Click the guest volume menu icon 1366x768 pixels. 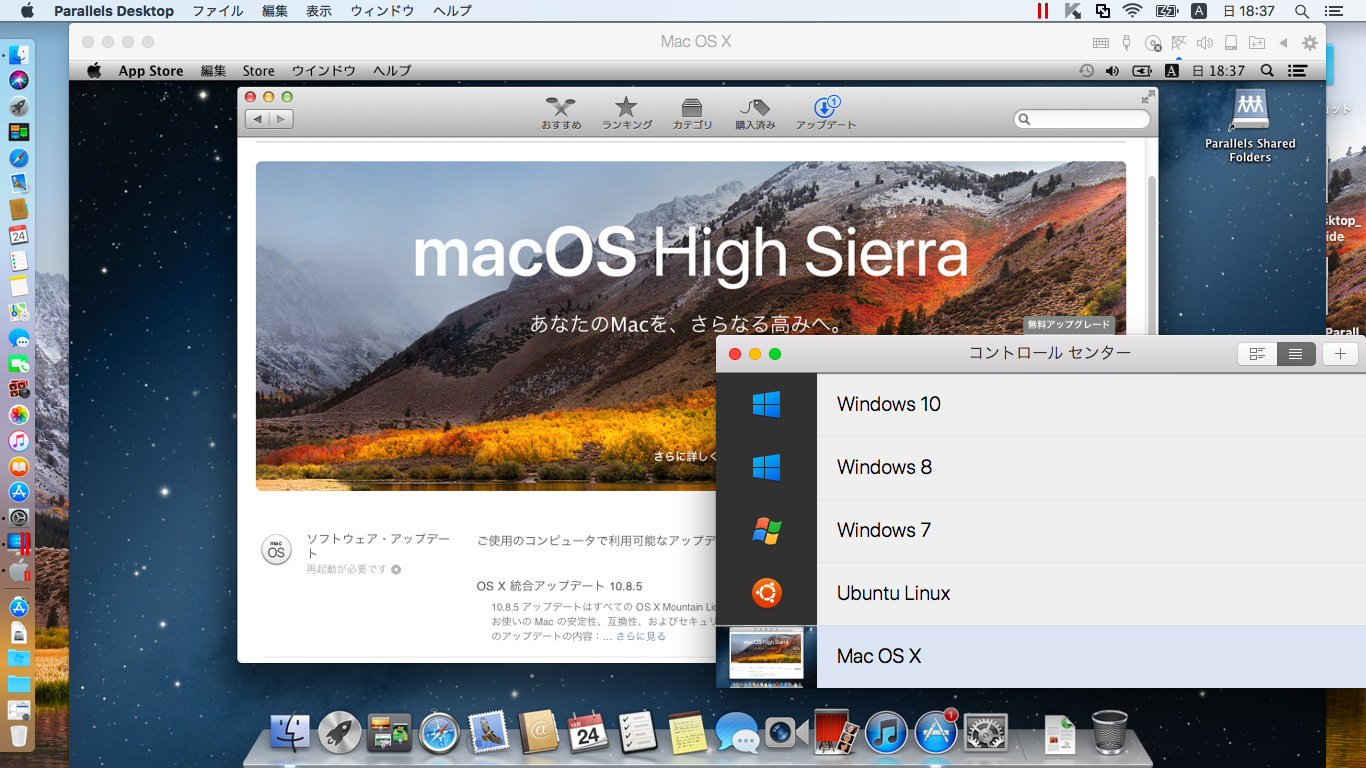(x=1113, y=71)
